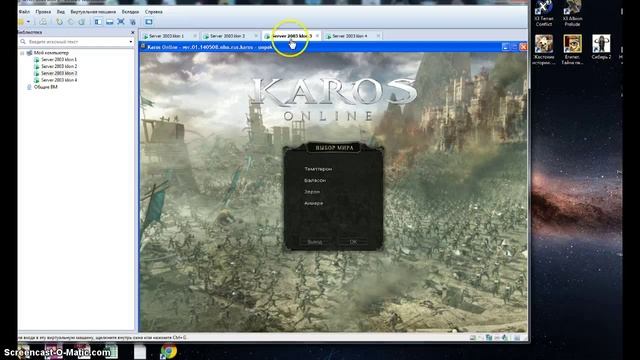Click the Выход button in world dialog
This screenshot has height=360, width=640.
coord(315,242)
